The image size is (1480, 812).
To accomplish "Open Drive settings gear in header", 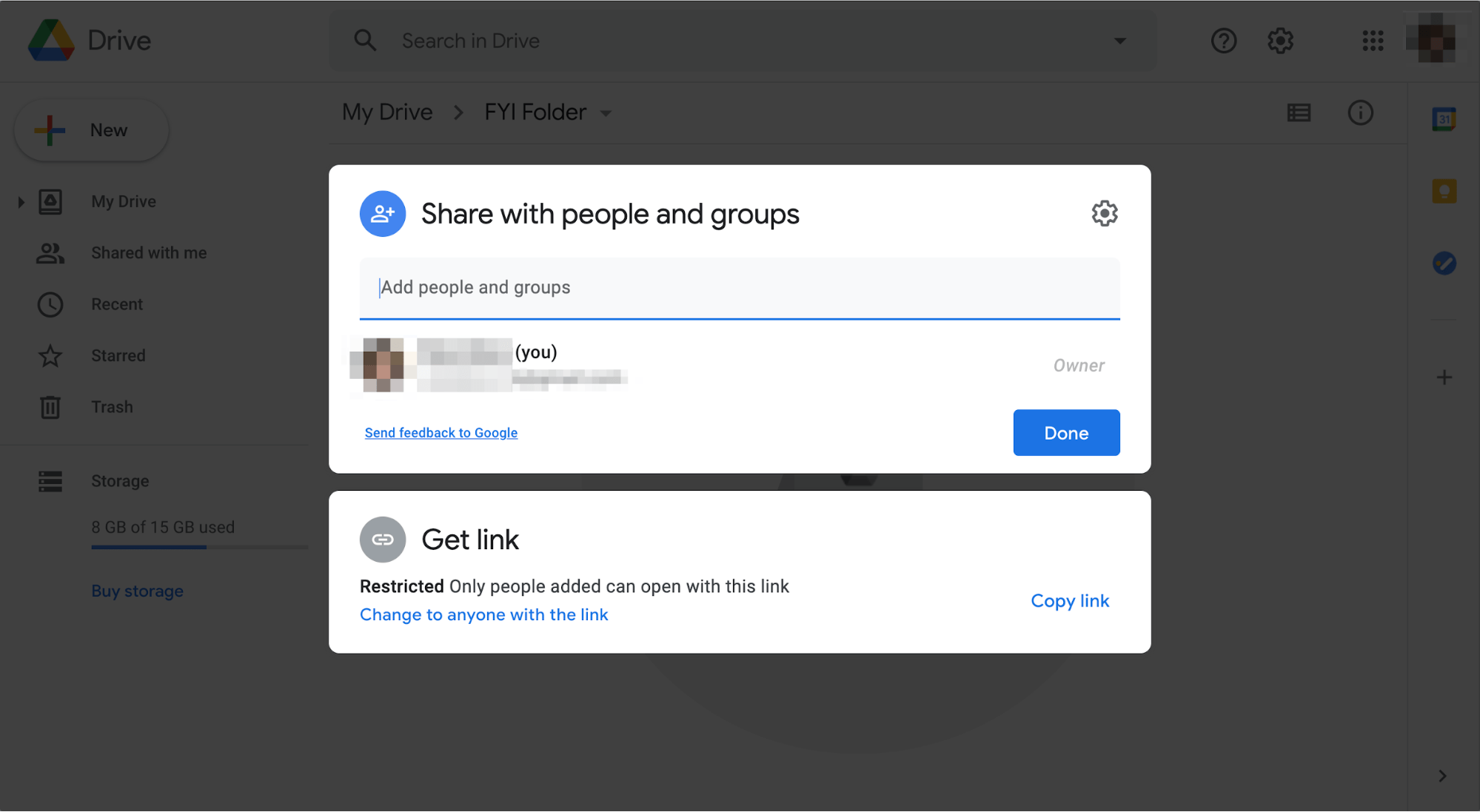I will tap(1280, 41).
